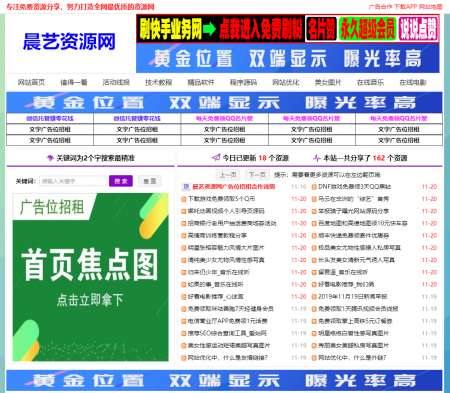Go to the next page with 下一页
This screenshot has height=393, width=450.
coord(257,174)
